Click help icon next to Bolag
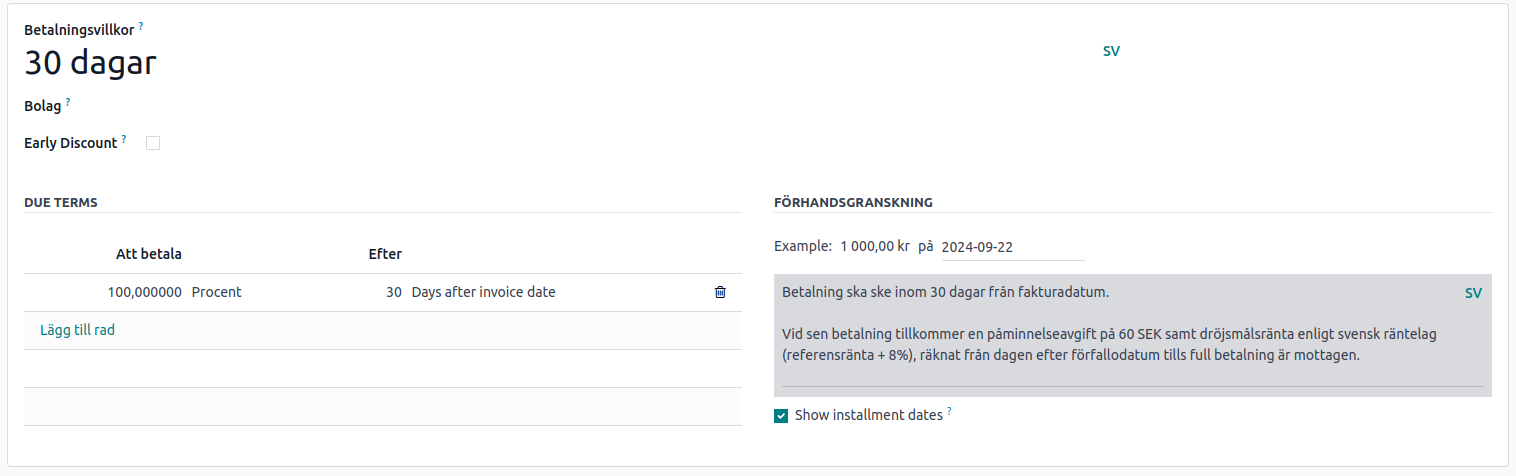This screenshot has height=476, width=1516. 68,101
